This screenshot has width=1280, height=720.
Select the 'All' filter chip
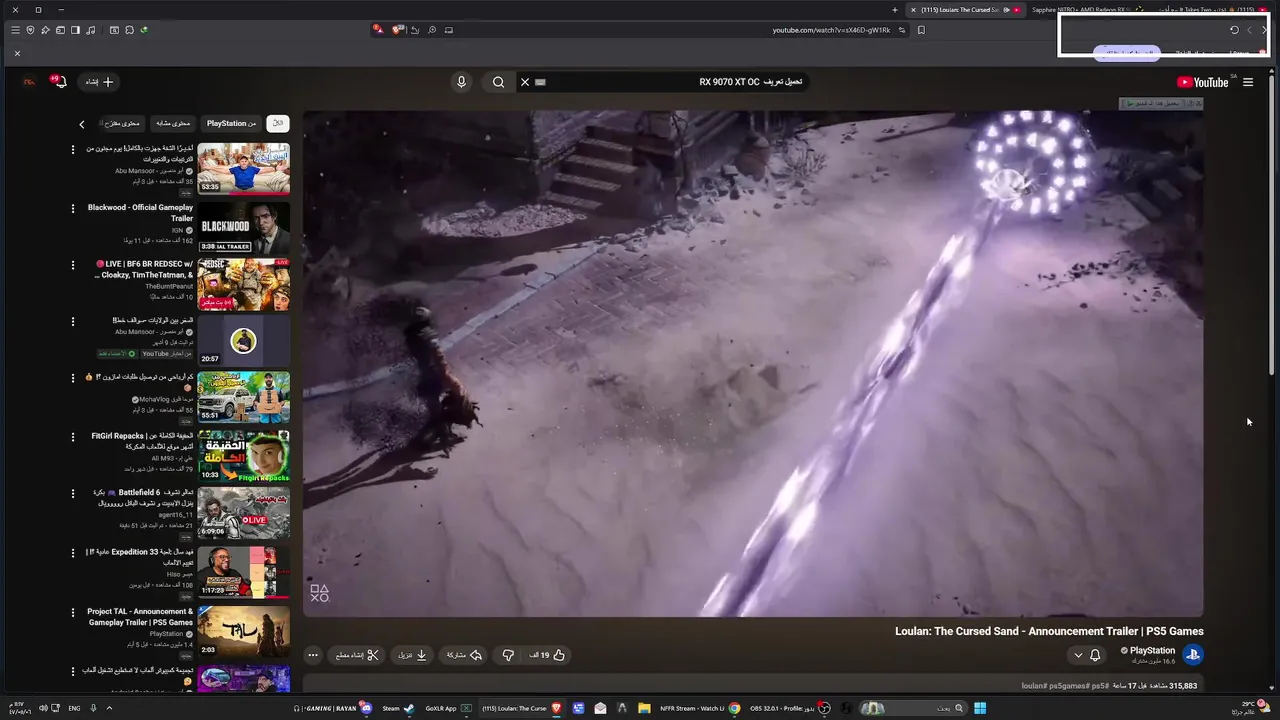pyautogui.click(x=278, y=123)
